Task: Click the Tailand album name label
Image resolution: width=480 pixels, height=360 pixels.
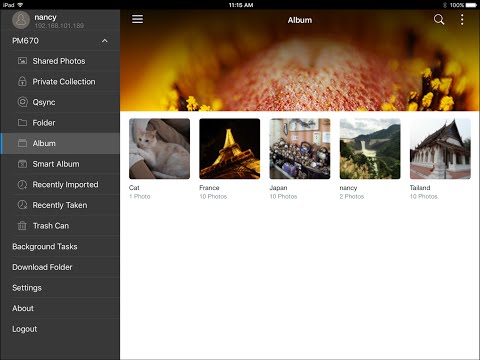Action: (420, 188)
